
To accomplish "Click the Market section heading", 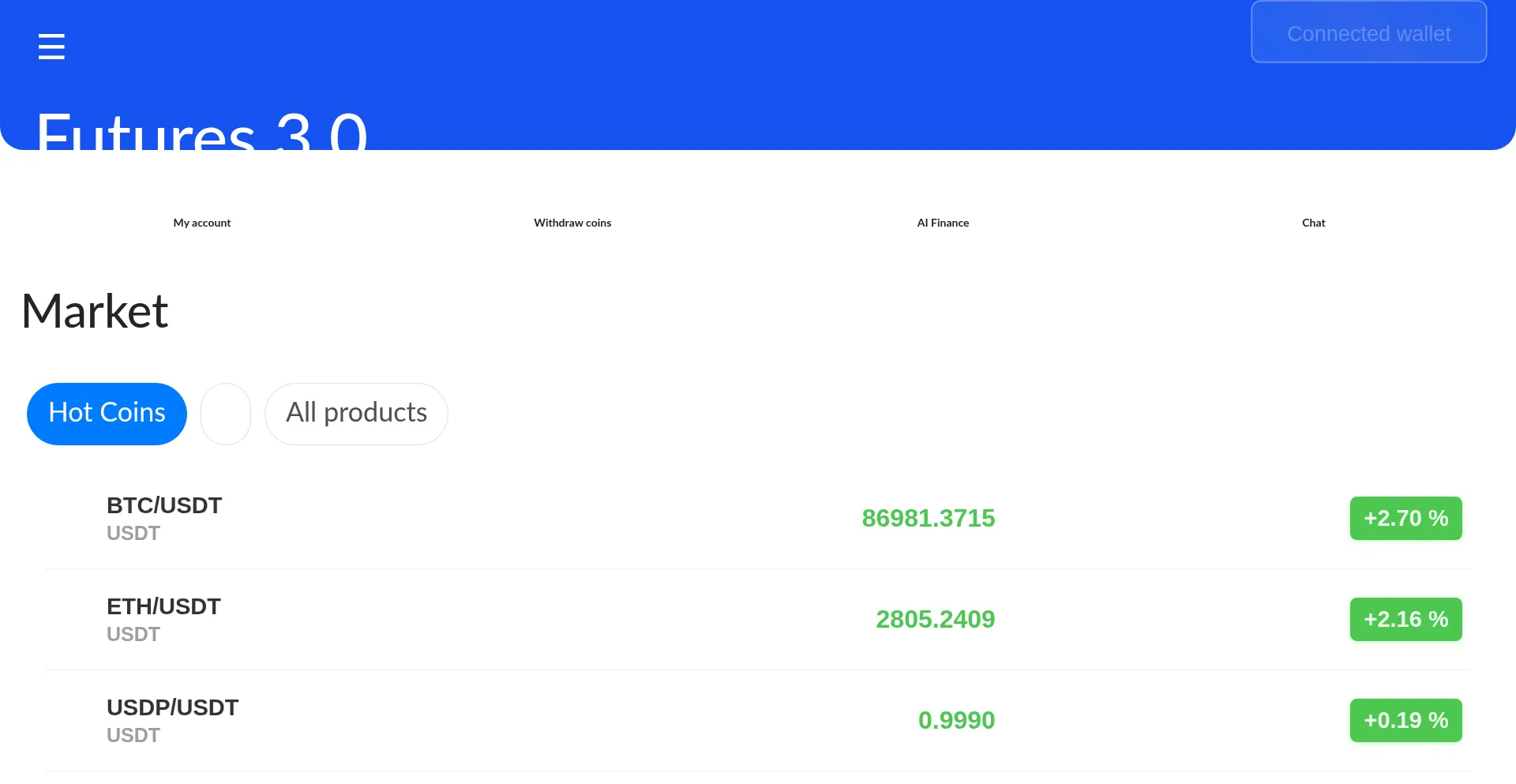I will coord(95,311).
